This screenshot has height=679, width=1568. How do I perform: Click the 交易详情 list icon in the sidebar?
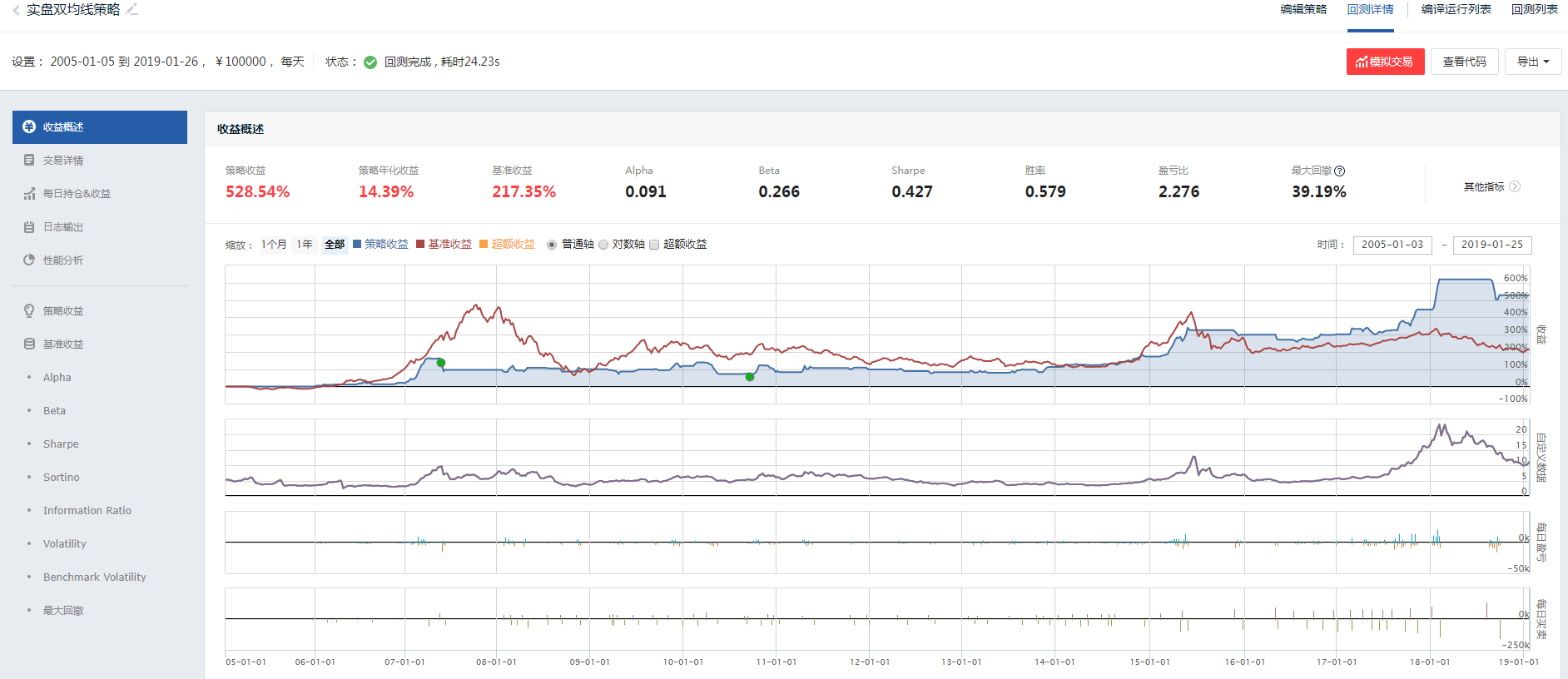point(29,160)
